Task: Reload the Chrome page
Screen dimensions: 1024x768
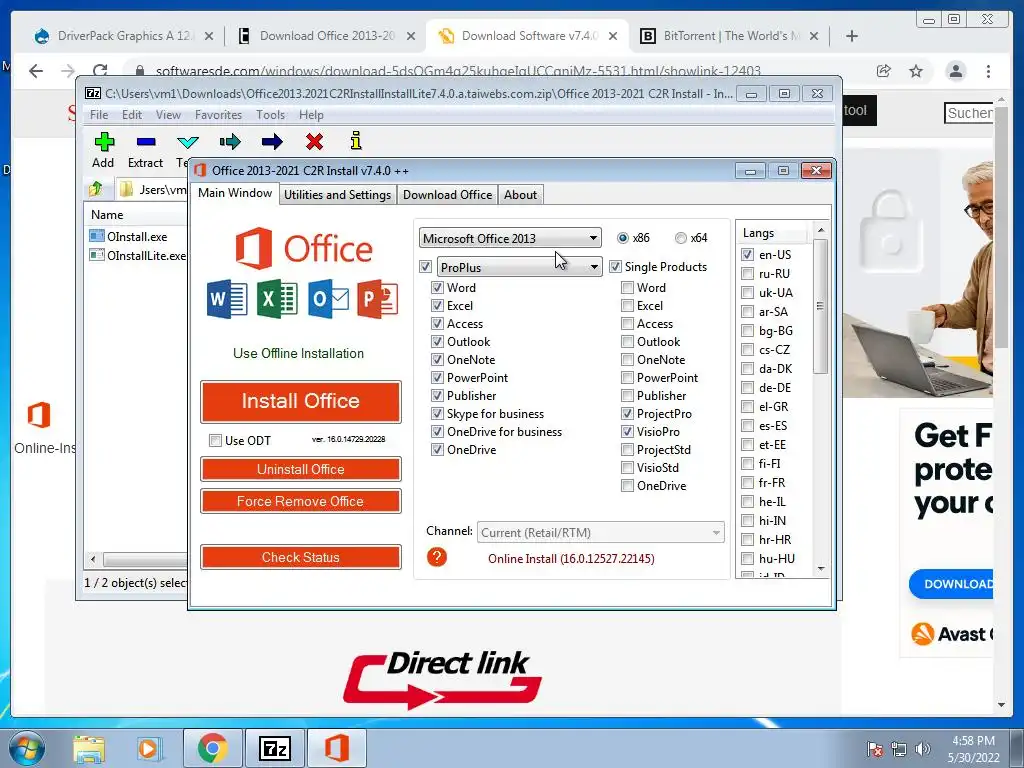Action: pos(100,71)
